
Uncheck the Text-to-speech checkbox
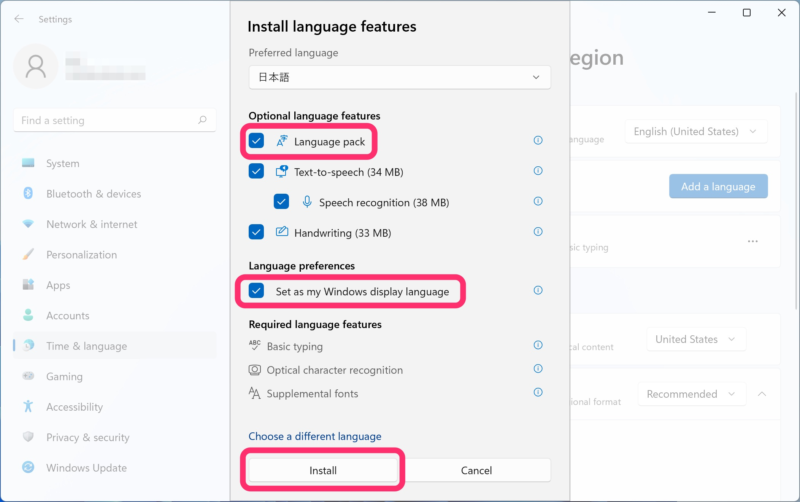(256, 171)
